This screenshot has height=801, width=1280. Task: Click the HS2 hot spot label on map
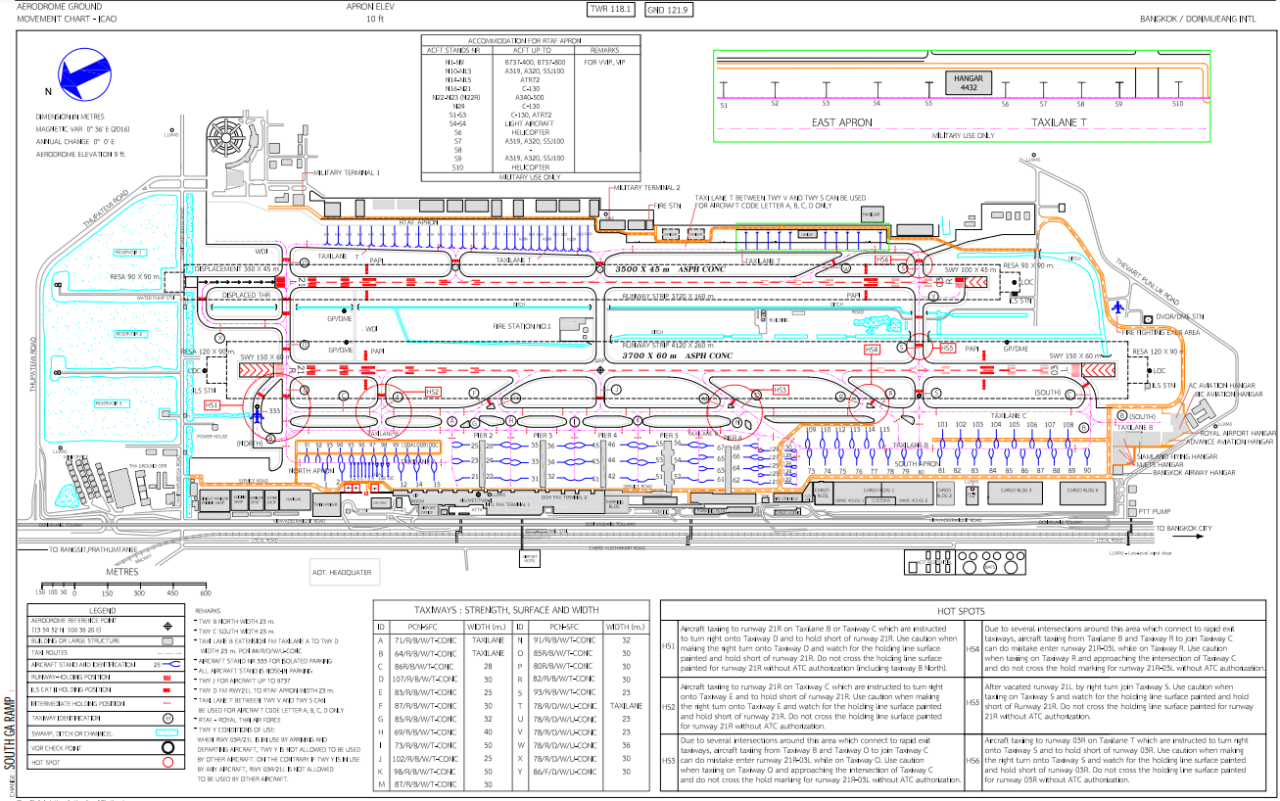coord(433,391)
